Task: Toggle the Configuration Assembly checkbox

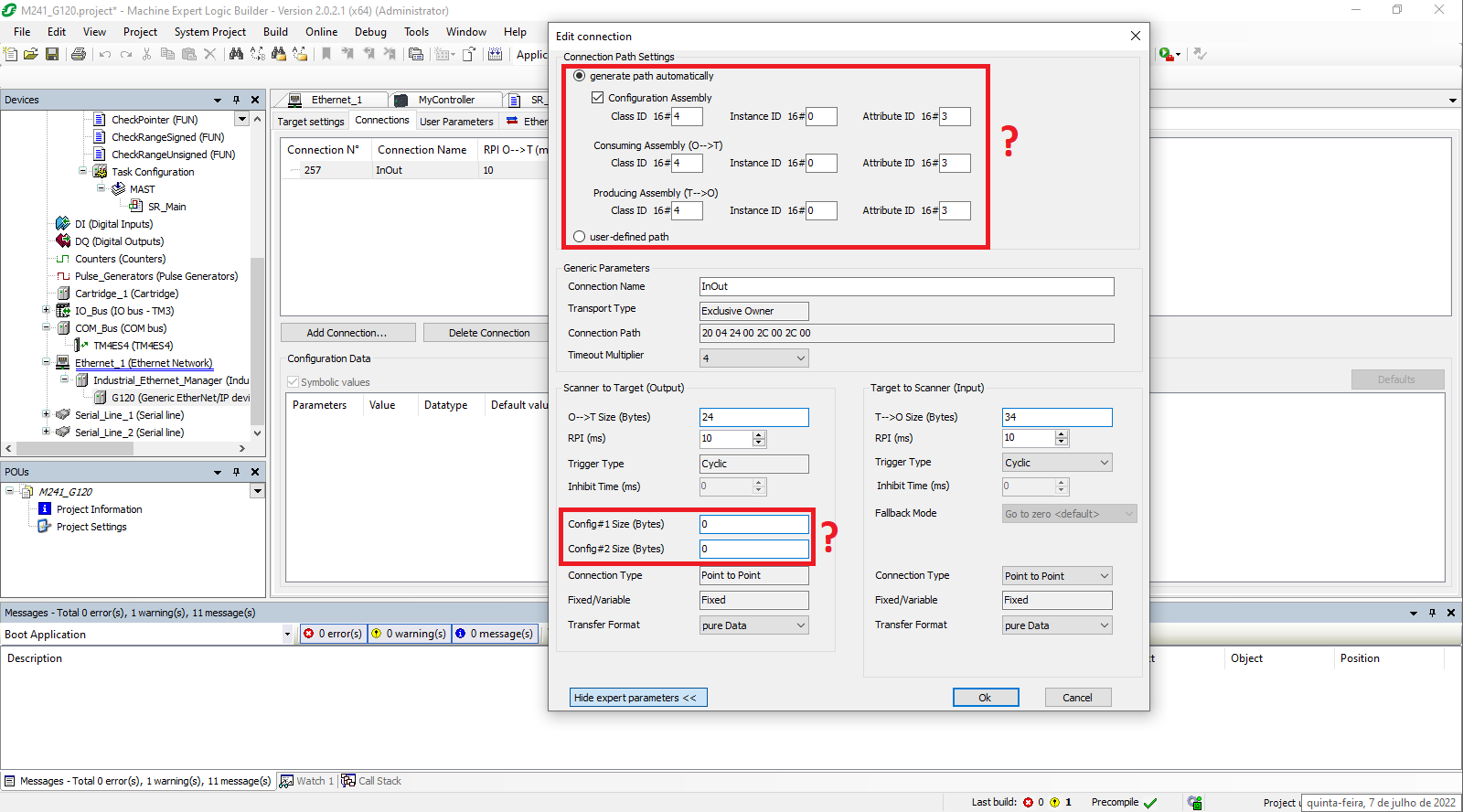Action: point(597,98)
